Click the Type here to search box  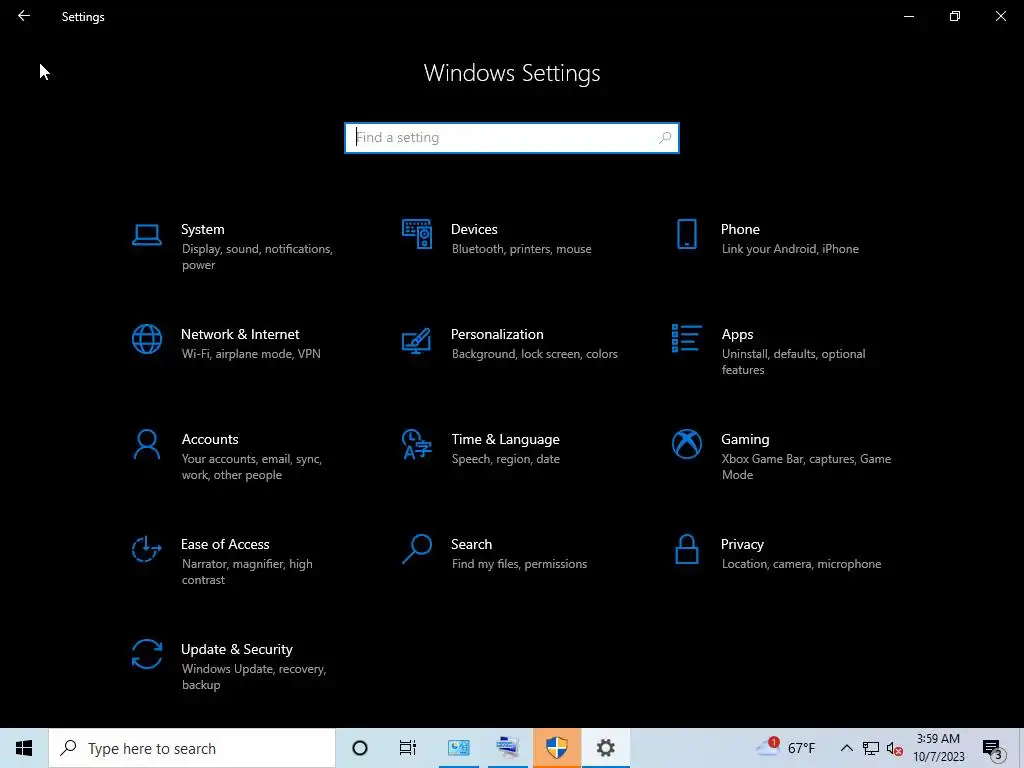[x=192, y=748]
